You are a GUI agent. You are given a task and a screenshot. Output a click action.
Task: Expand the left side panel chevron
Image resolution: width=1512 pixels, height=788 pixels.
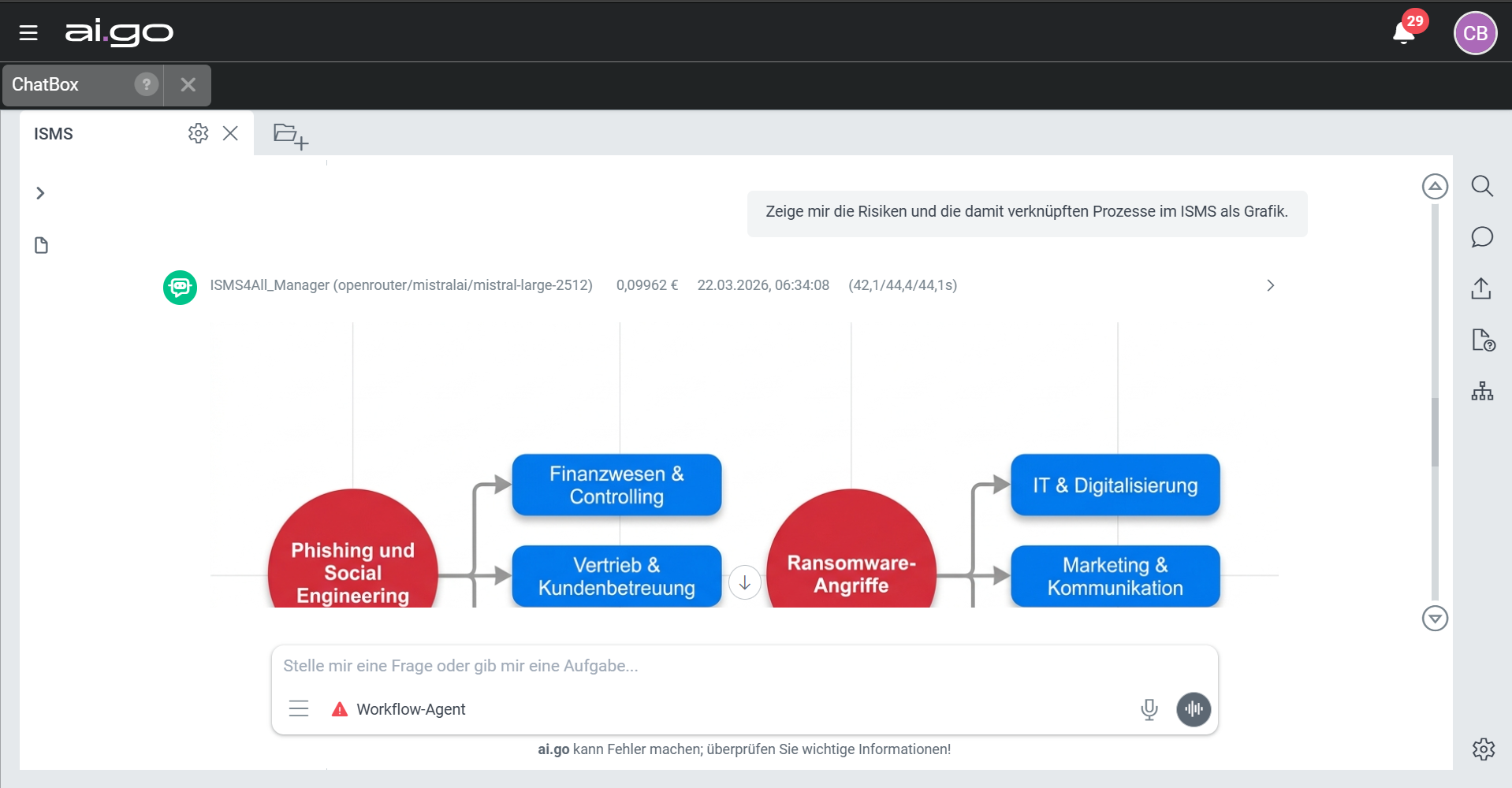tap(40, 193)
